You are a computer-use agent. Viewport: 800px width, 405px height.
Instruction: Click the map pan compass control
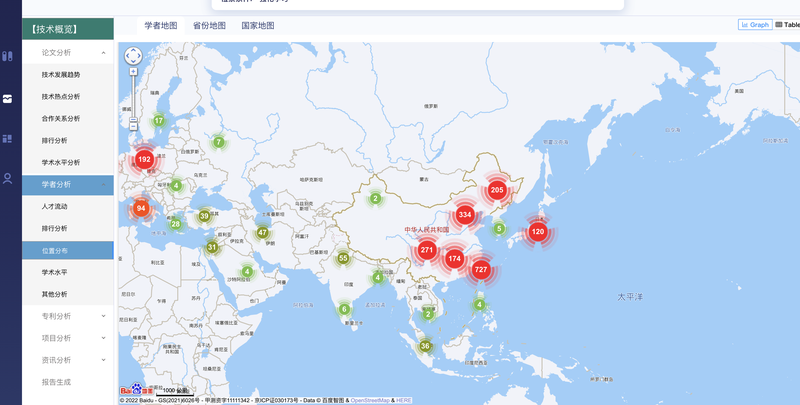tap(134, 56)
